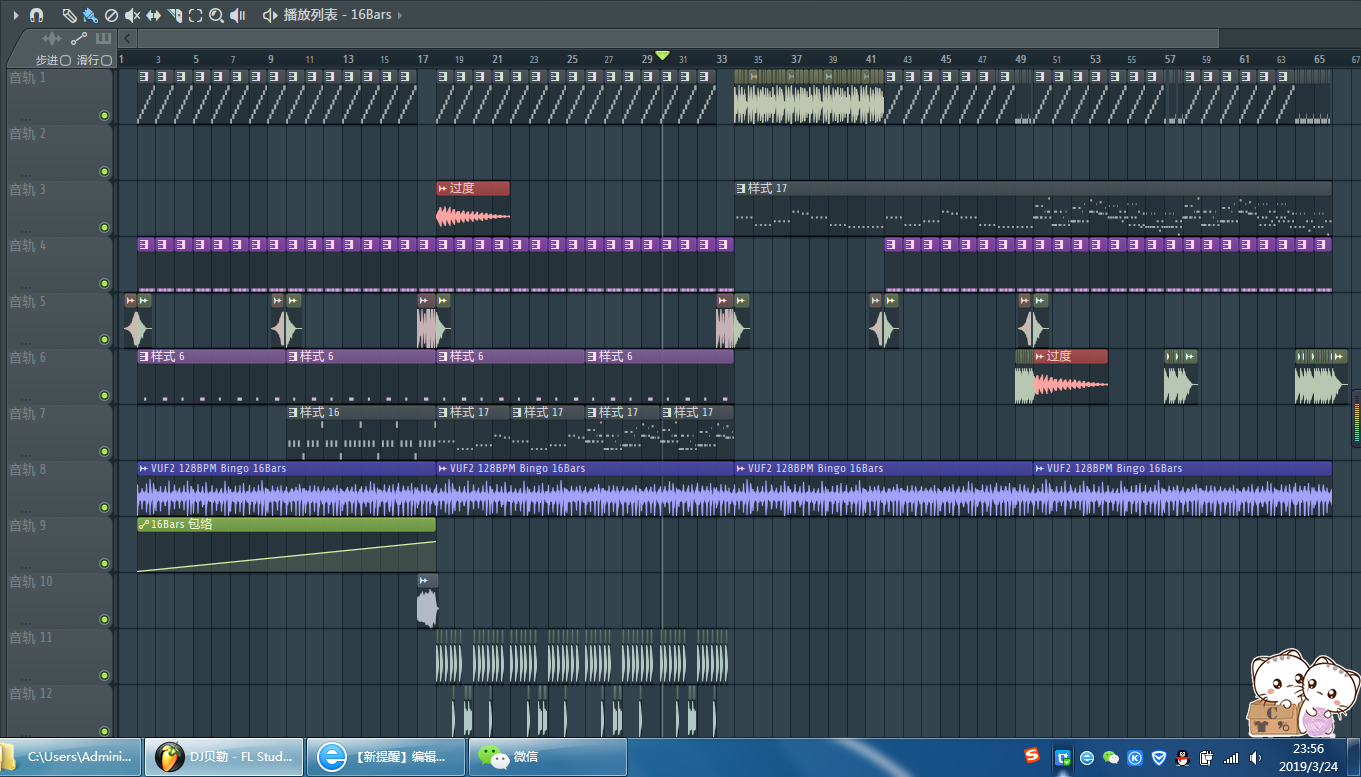Open 16Bars 包络 automation clip menu
Viewport: 1361px width, 777px height.
(x=144, y=525)
